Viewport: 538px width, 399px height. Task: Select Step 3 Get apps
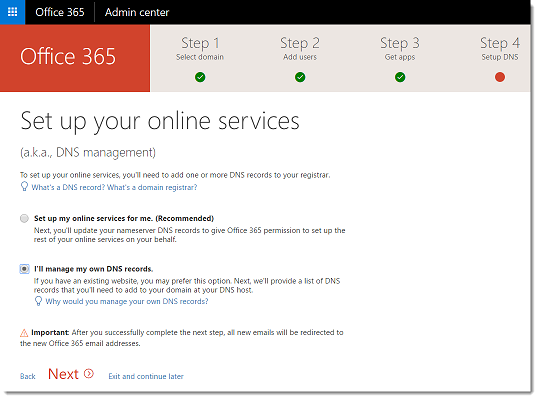click(400, 48)
